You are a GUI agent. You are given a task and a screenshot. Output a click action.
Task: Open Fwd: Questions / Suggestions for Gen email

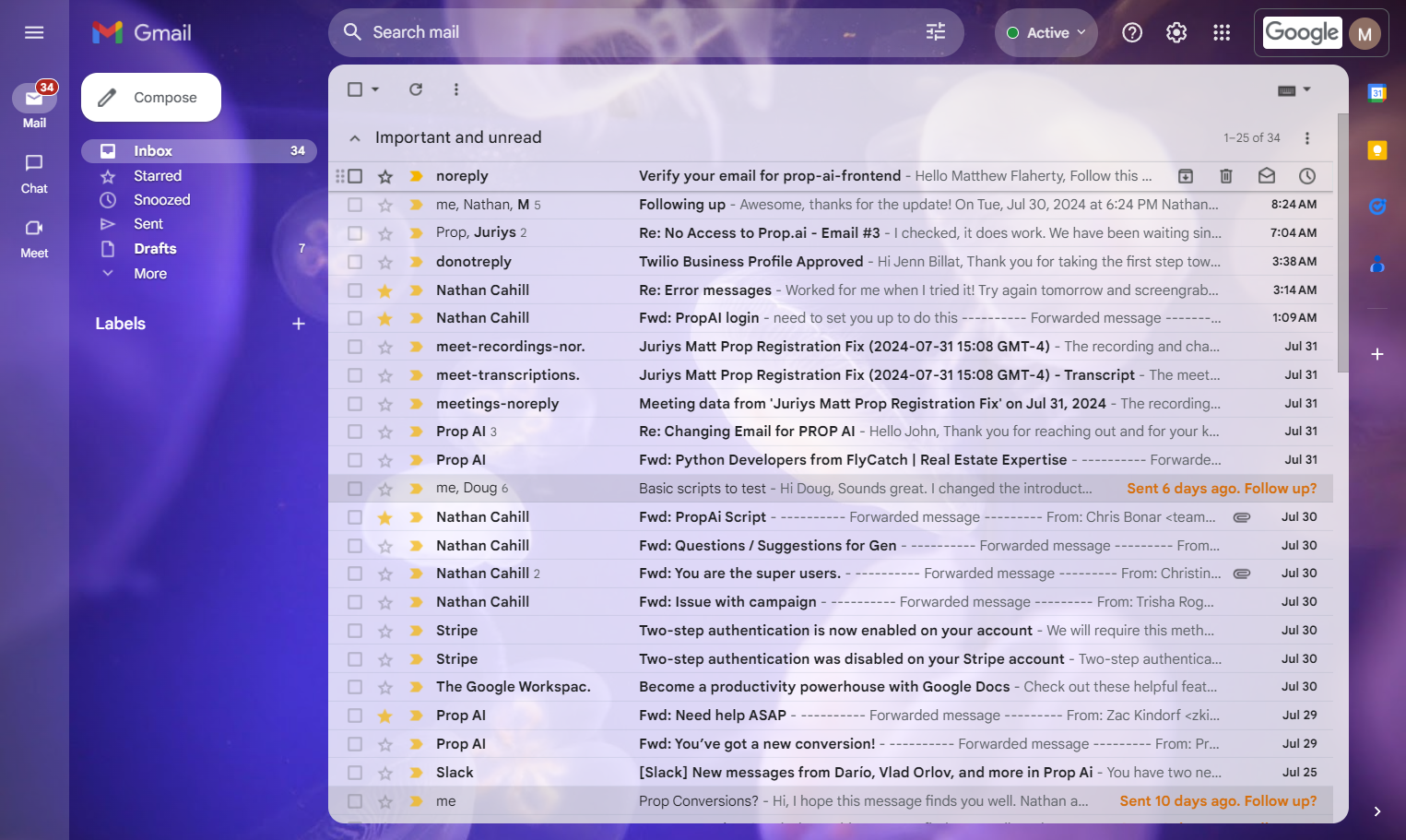(x=831, y=546)
